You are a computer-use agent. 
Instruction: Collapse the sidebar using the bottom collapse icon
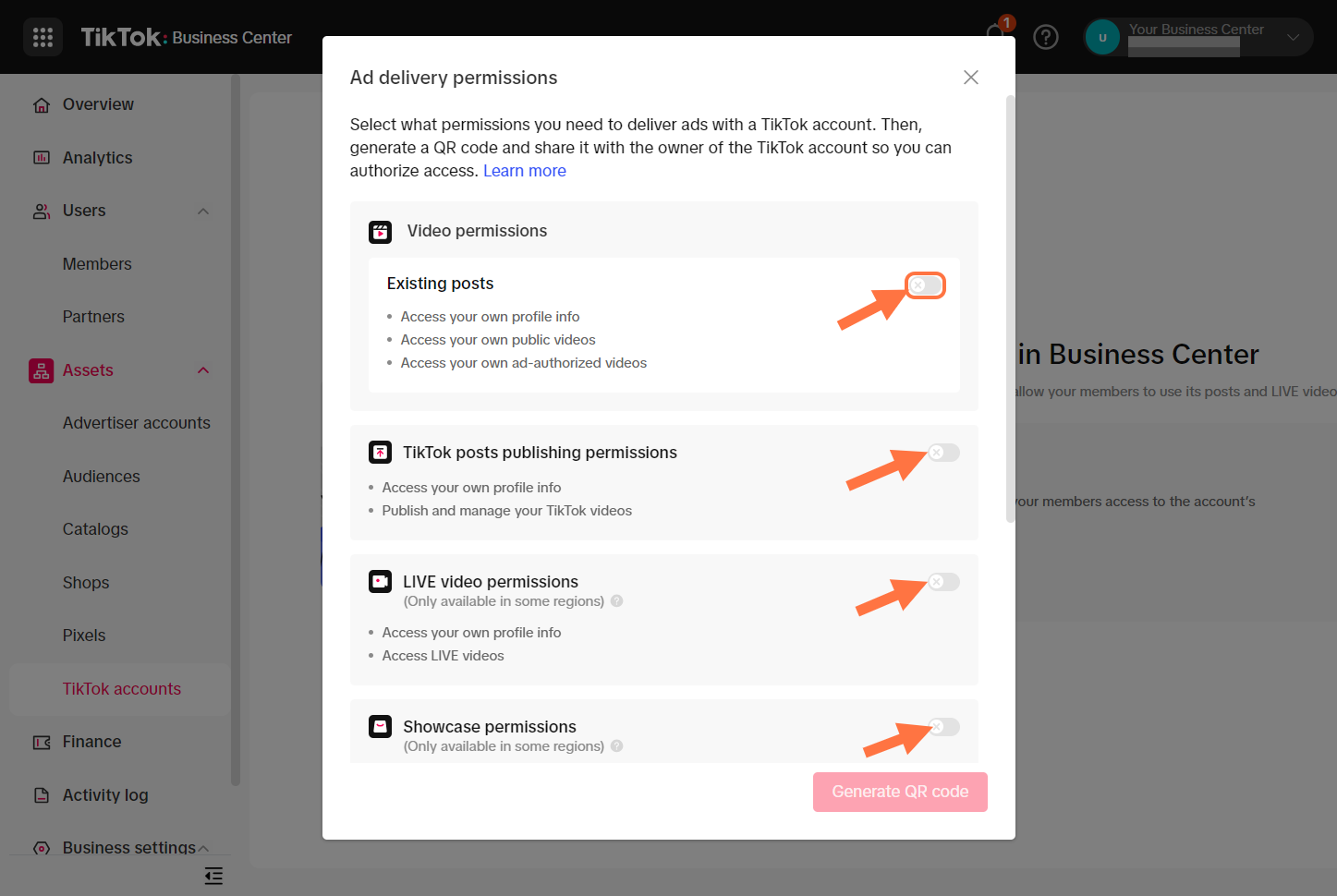pos(213,876)
